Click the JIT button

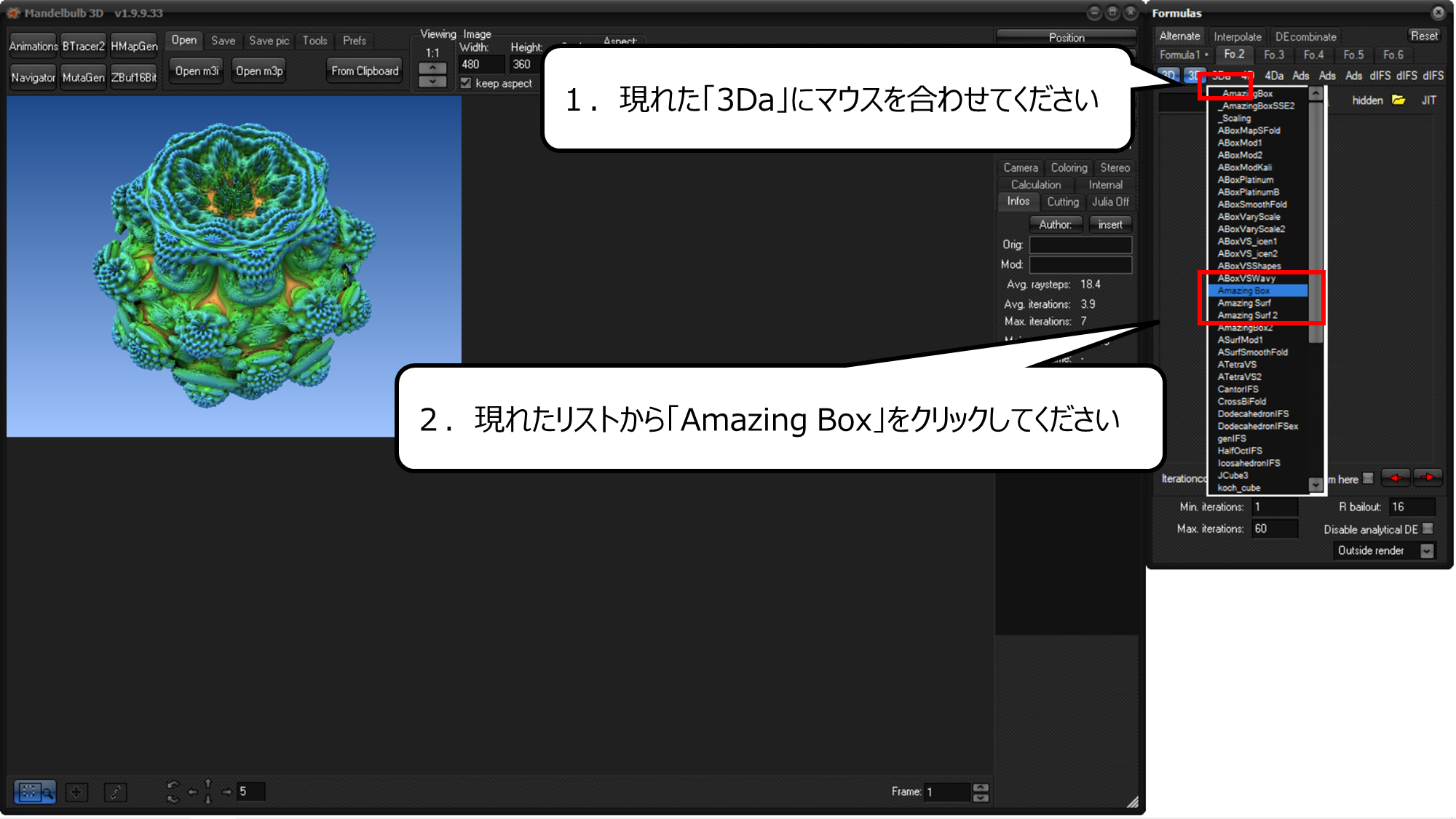point(1428,100)
